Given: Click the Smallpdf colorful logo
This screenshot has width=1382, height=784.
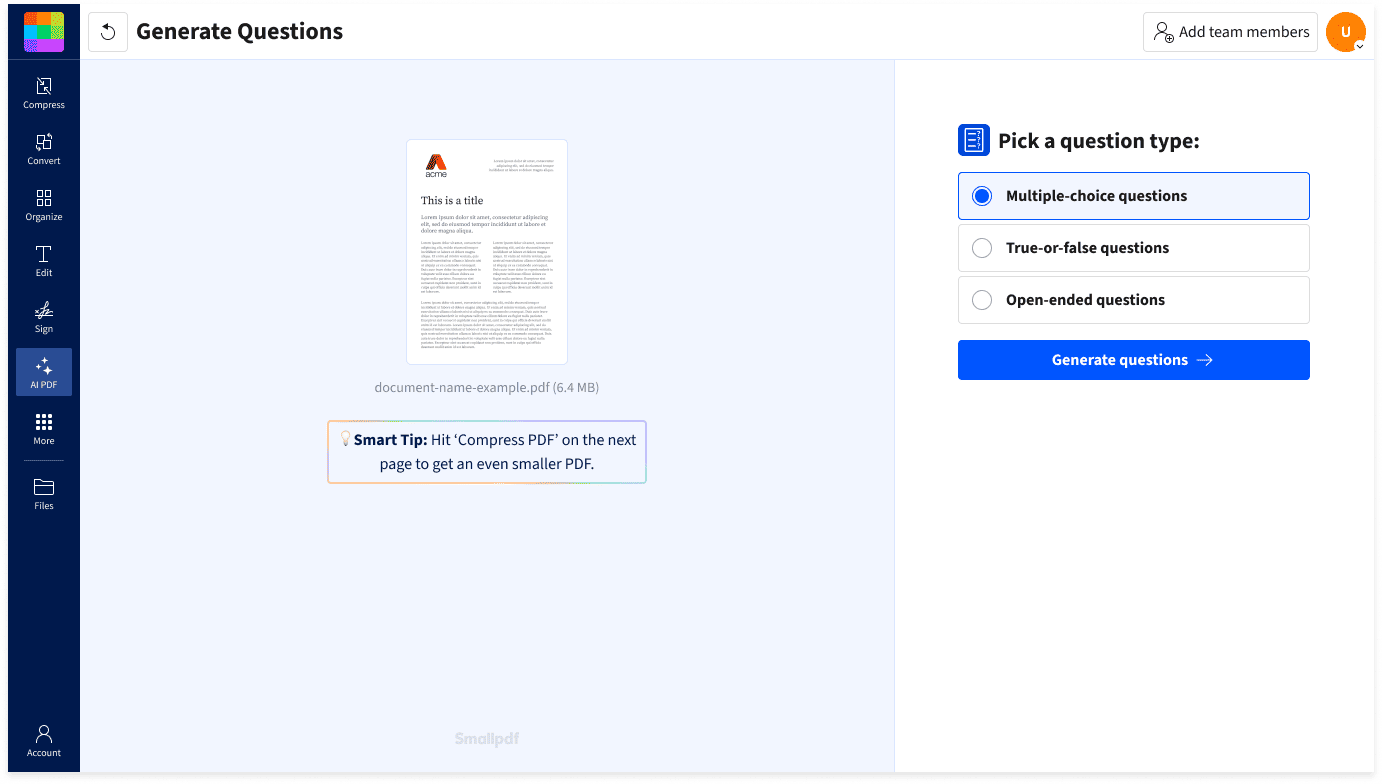Looking at the screenshot, I should tap(44, 32).
